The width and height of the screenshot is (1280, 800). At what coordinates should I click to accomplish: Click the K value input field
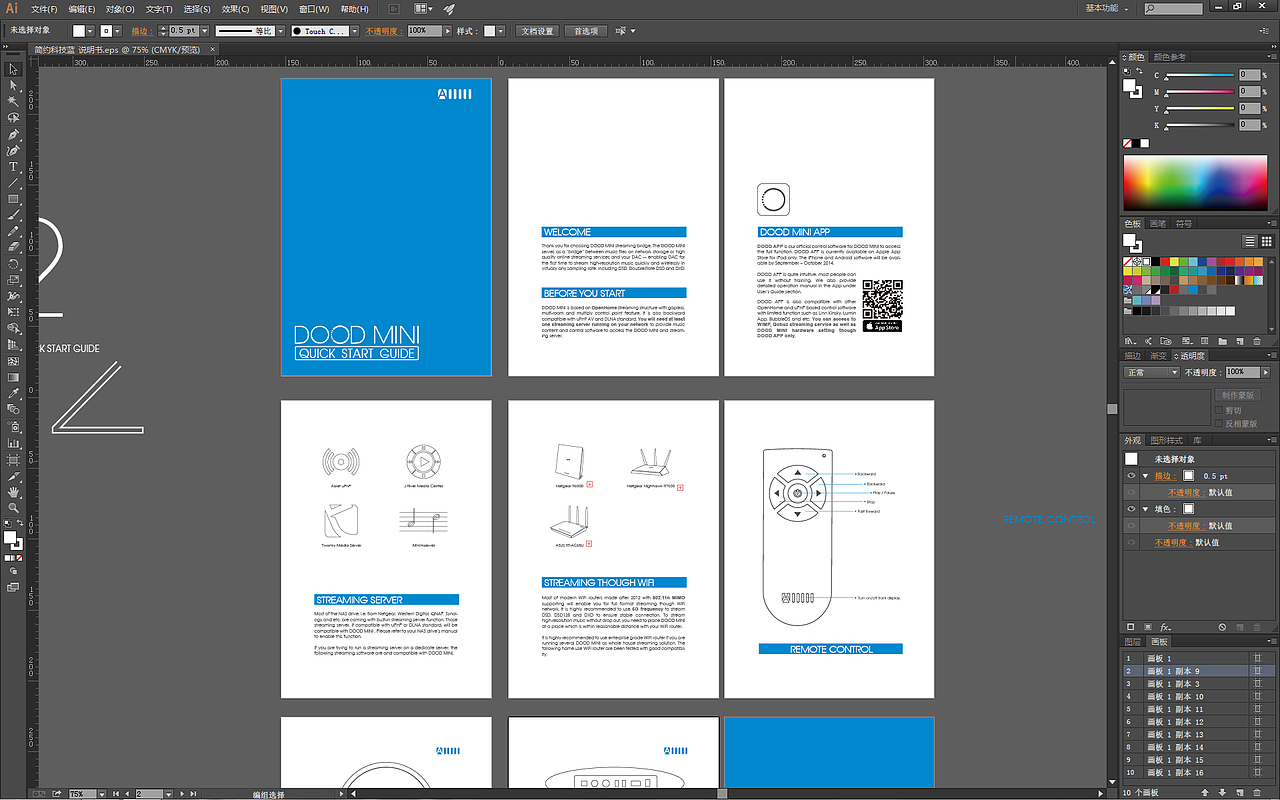pyautogui.click(x=1252, y=125)
